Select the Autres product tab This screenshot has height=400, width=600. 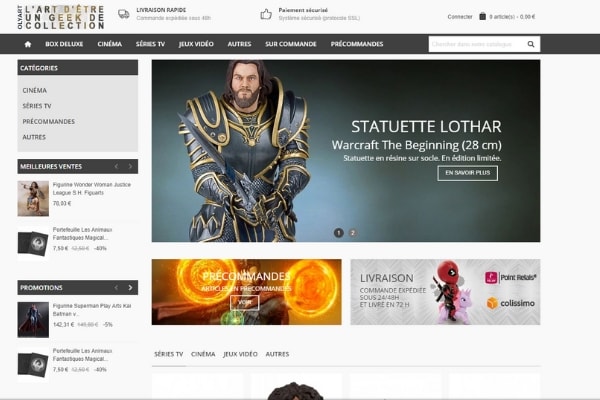tap(277, 354)
